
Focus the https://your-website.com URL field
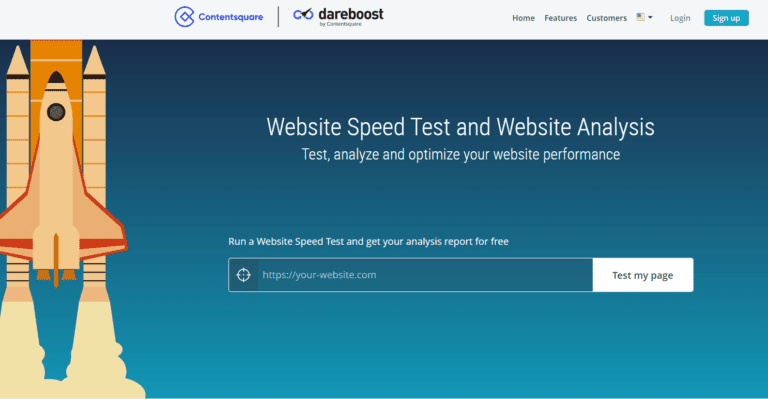(x=425, y=275)
